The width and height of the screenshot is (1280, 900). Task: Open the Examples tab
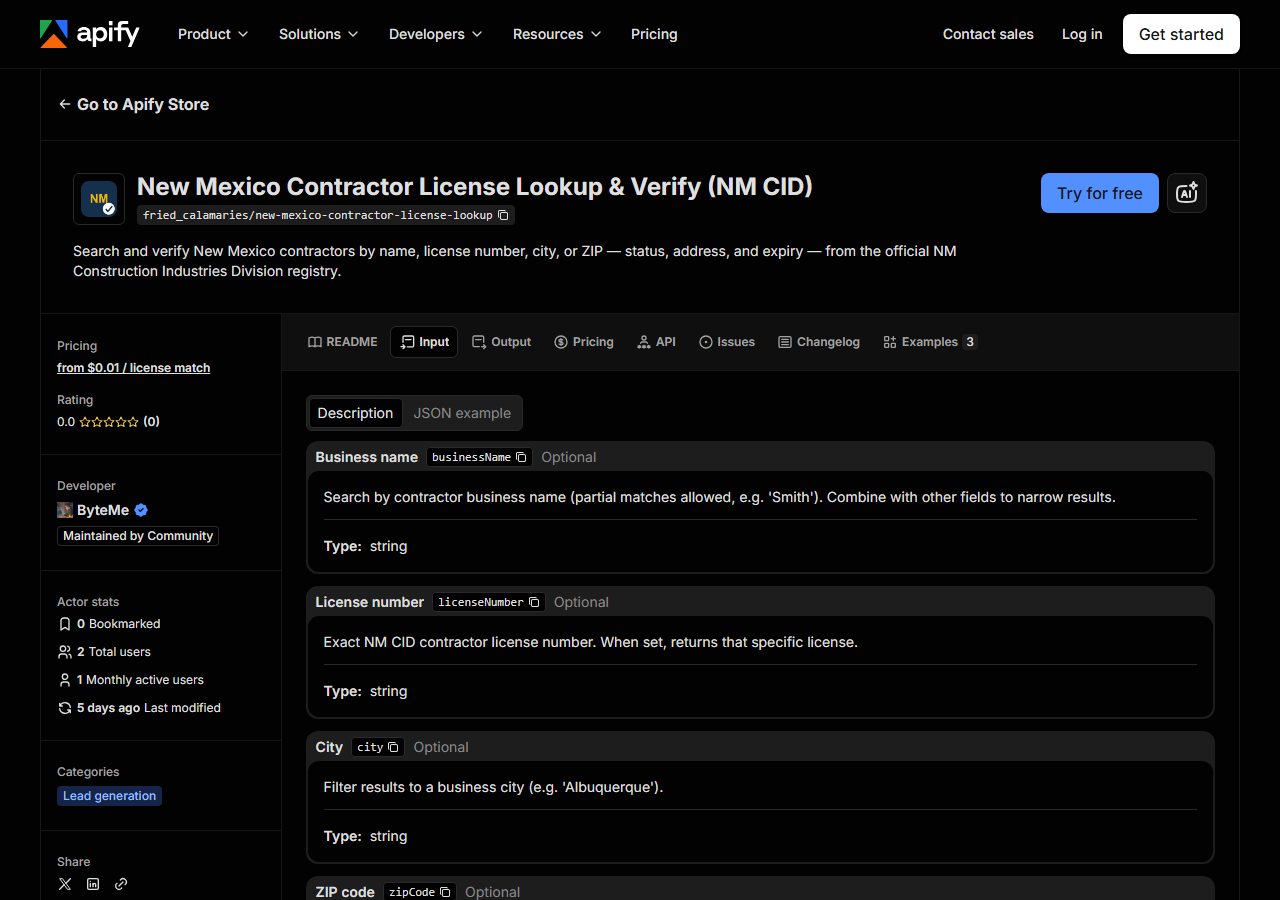[x=929, y=342]
